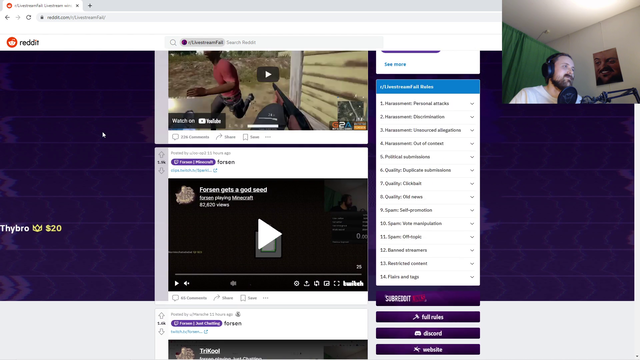Click the 'full rules' sidebar button

pyautogui.click(x=428, y=317)
